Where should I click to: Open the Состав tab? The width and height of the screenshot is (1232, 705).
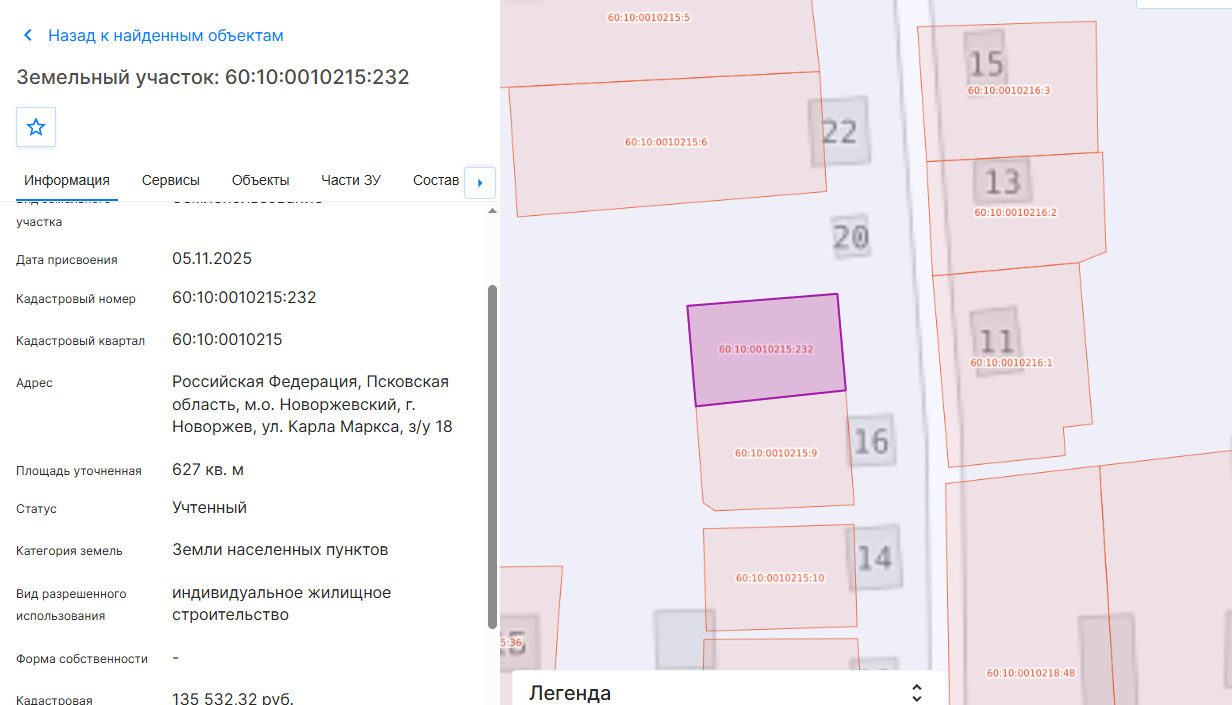[x=436, y=180]
